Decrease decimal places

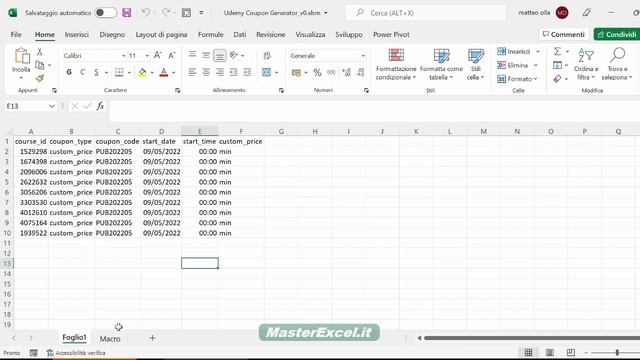360,73
